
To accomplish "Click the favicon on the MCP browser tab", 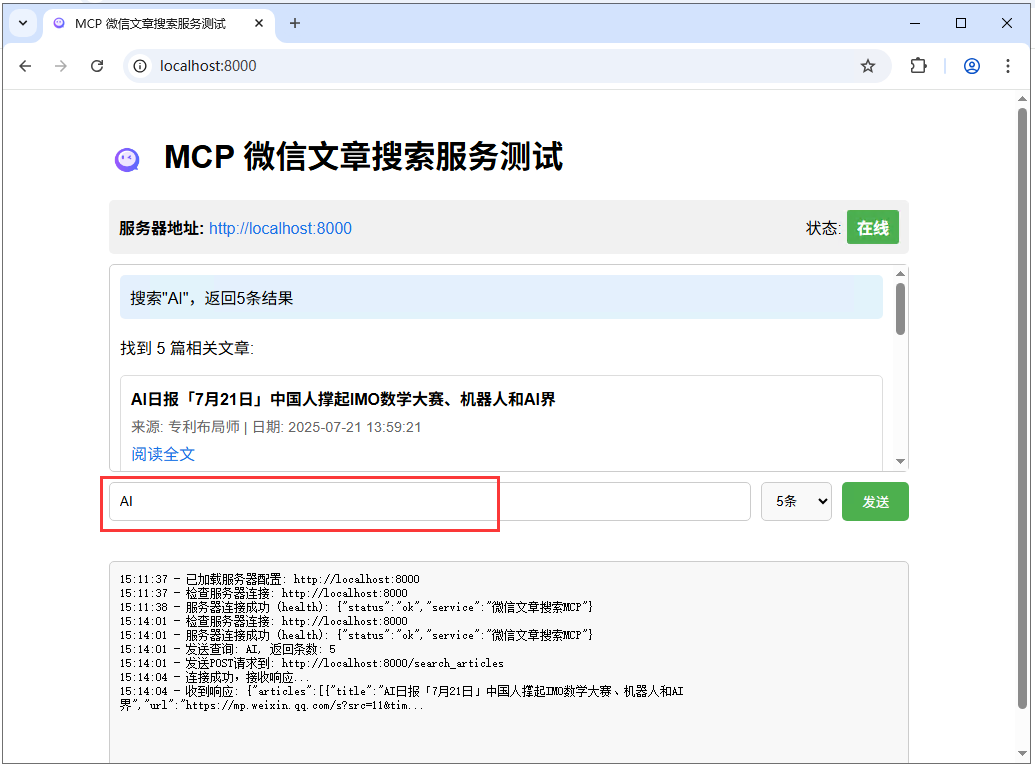I will click(58, 22).
